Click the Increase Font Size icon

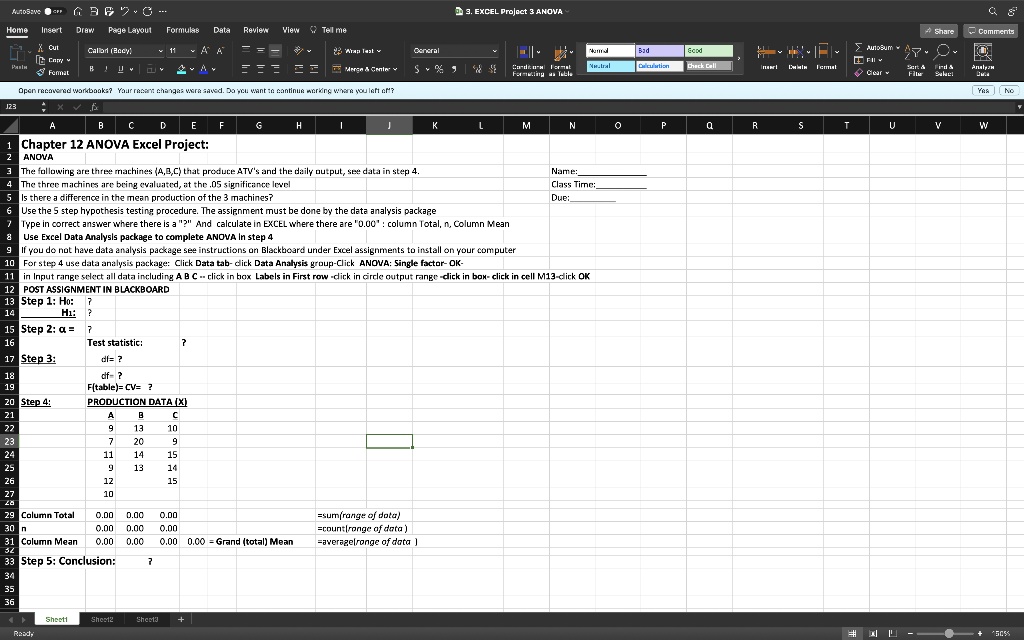[x=205, y=50]
